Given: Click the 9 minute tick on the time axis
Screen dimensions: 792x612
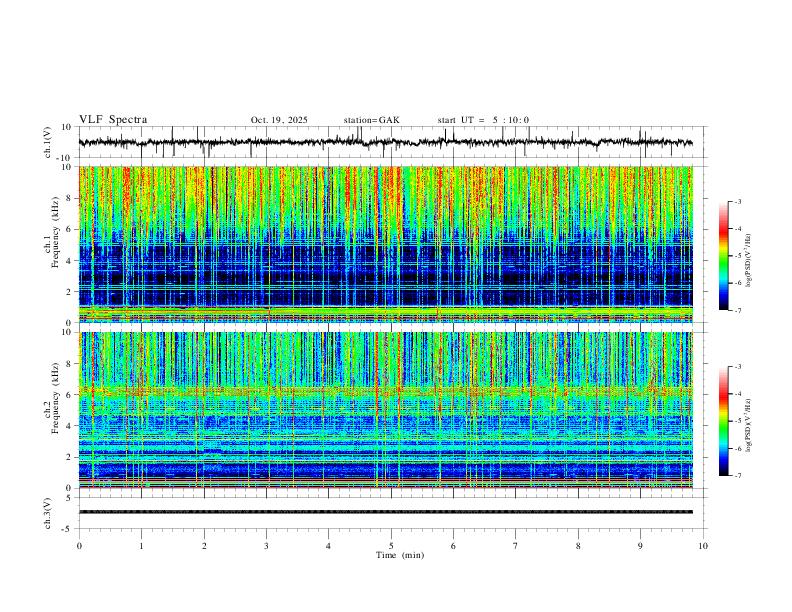Looking at the screenshot, I should [x=640, y=546].
